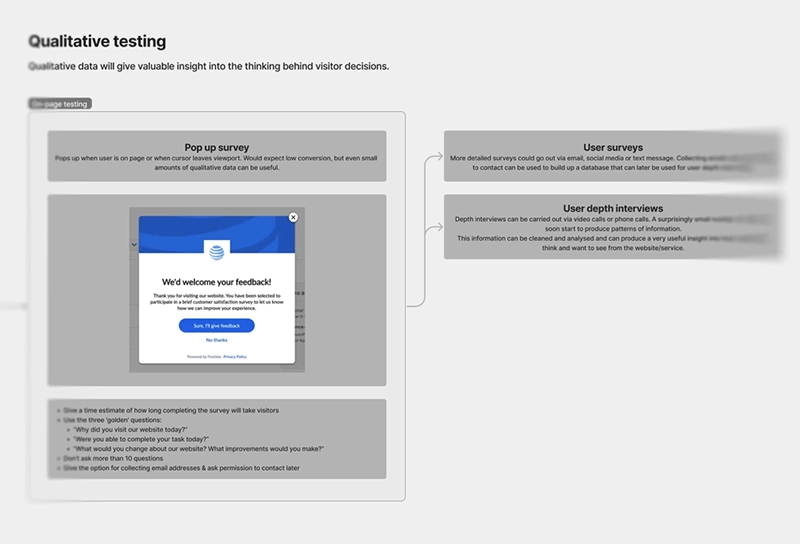This screenshot has width=800, height=544.
Task: Open the Privacy Policy link in the popup
Action: pos(235,357)
